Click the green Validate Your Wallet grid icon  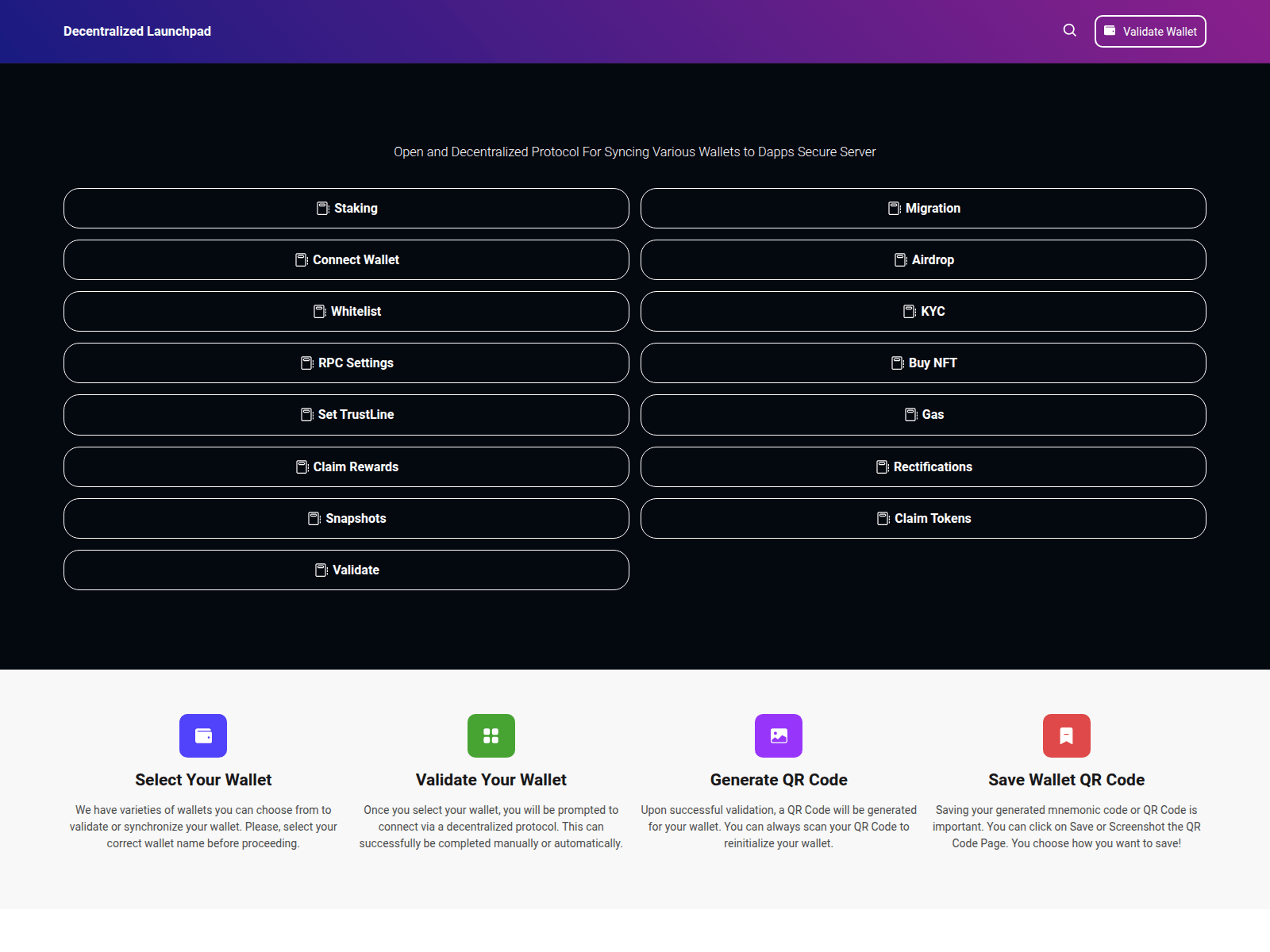[x=491, y=735]
